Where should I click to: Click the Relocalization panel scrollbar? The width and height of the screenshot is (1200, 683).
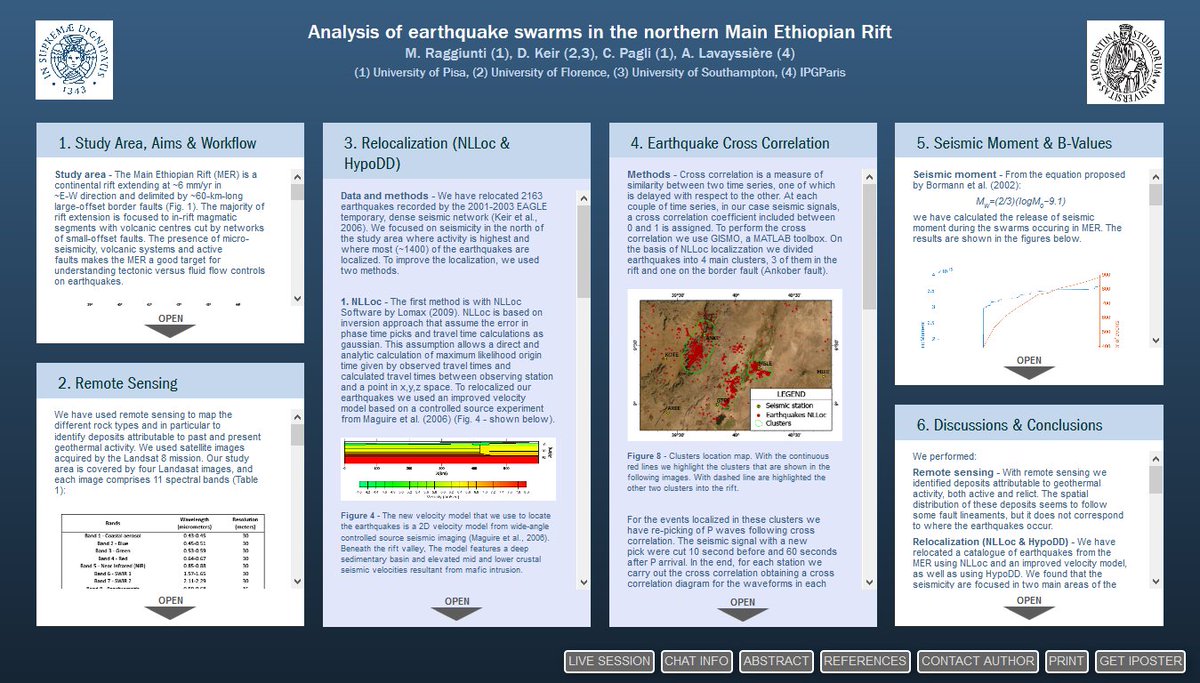pos(584,390)
